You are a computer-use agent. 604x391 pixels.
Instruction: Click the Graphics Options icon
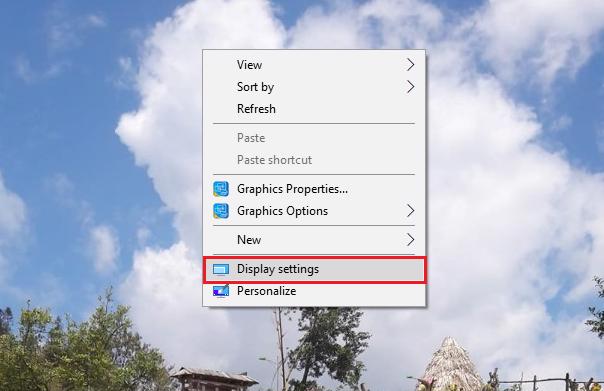coord(221,211)
